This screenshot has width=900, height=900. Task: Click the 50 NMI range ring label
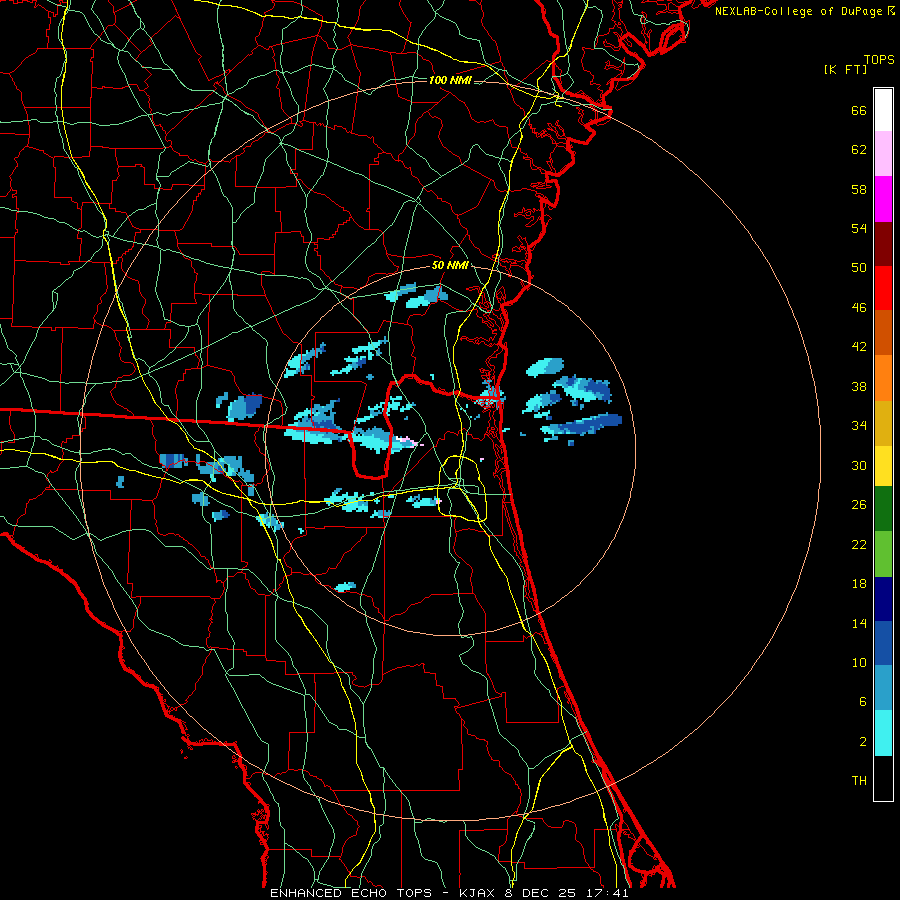(x=450, y=265)
